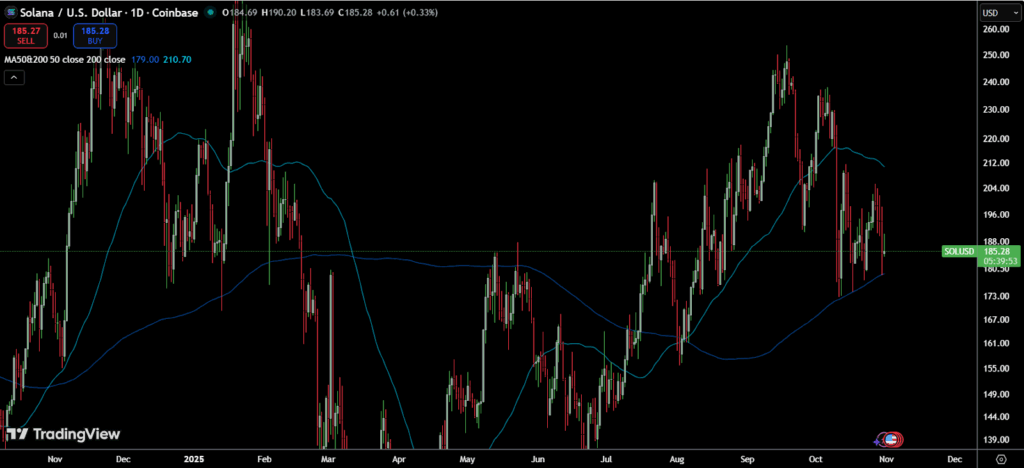Click the 210.70 moving average value

(175, 60)
